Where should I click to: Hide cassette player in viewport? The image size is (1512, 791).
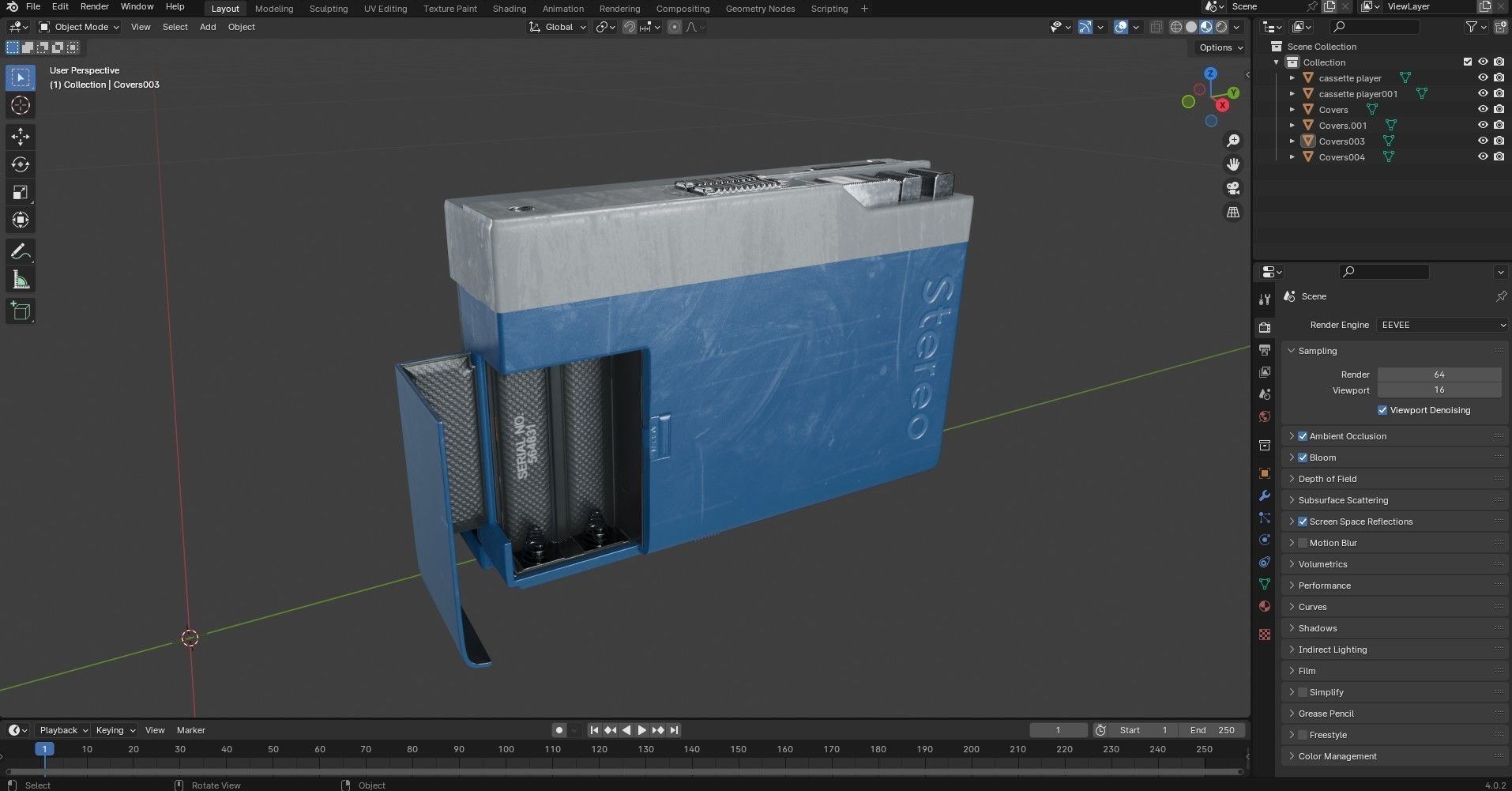(1483, 77)
